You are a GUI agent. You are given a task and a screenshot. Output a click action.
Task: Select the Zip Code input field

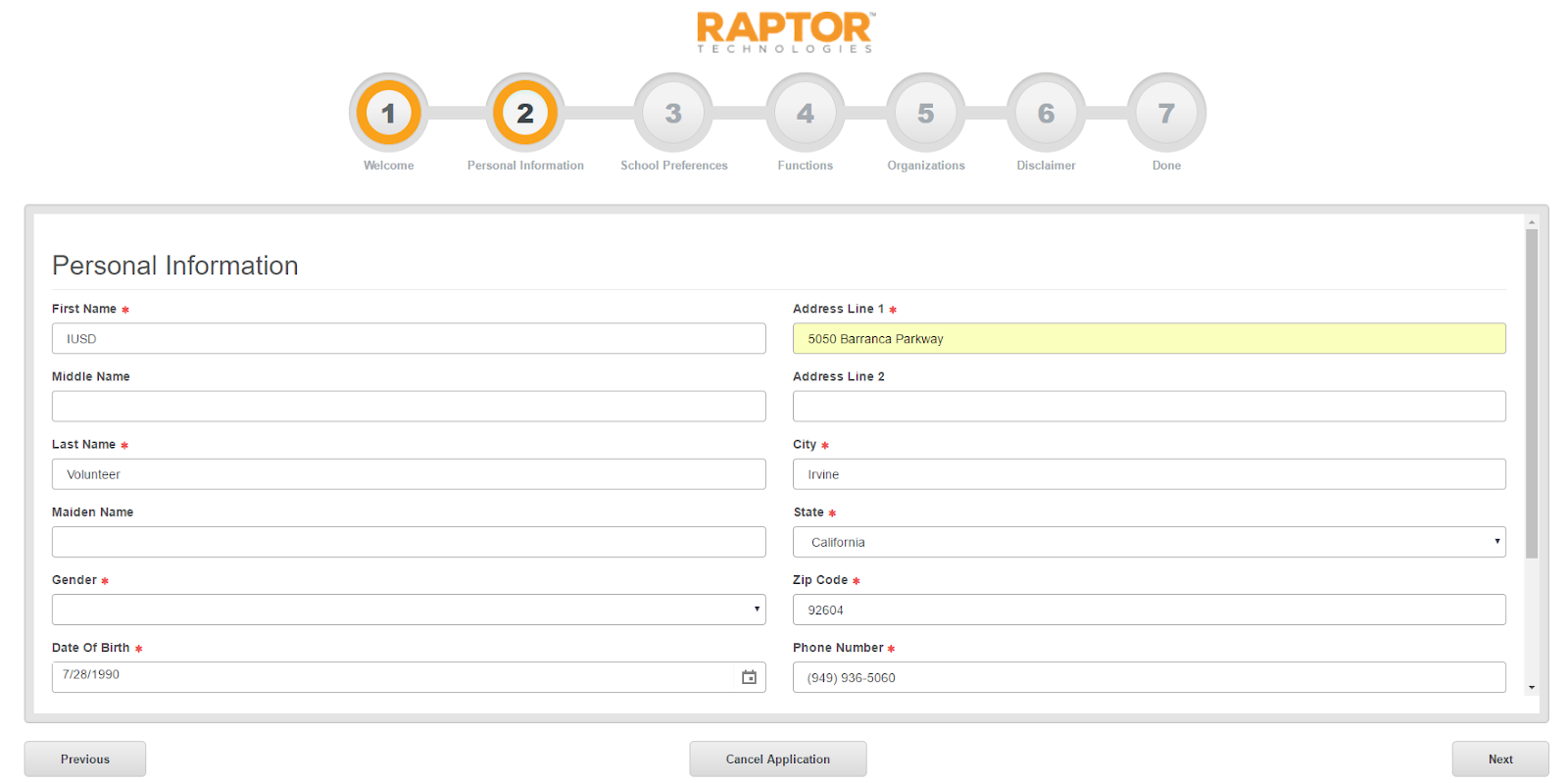(x=1149, y=610)
